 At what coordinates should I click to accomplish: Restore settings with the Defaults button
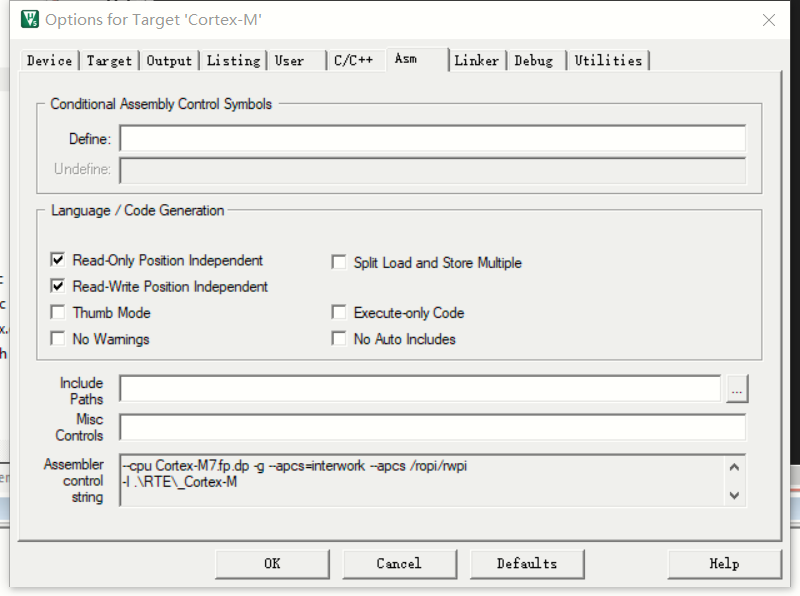pyautogui.click(x=527, y=564)
